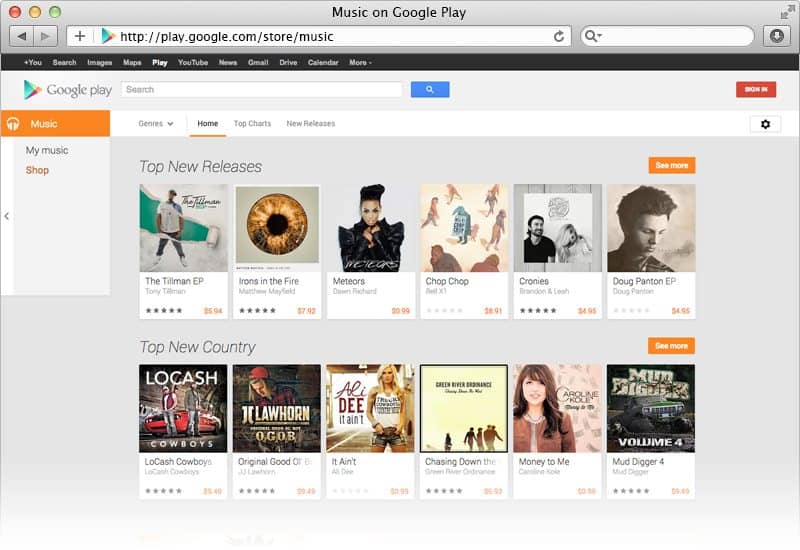Image resolution: width=800 pixels, height=550 pixels.
Task: Open the Cronies album cover
Action: click(x=558, y=228)
